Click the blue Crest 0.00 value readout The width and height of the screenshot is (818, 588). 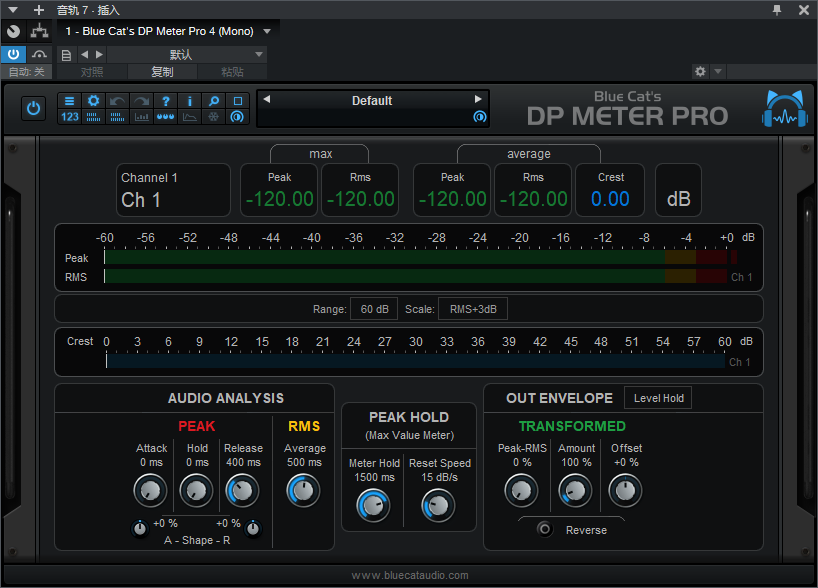coord(610,199)
